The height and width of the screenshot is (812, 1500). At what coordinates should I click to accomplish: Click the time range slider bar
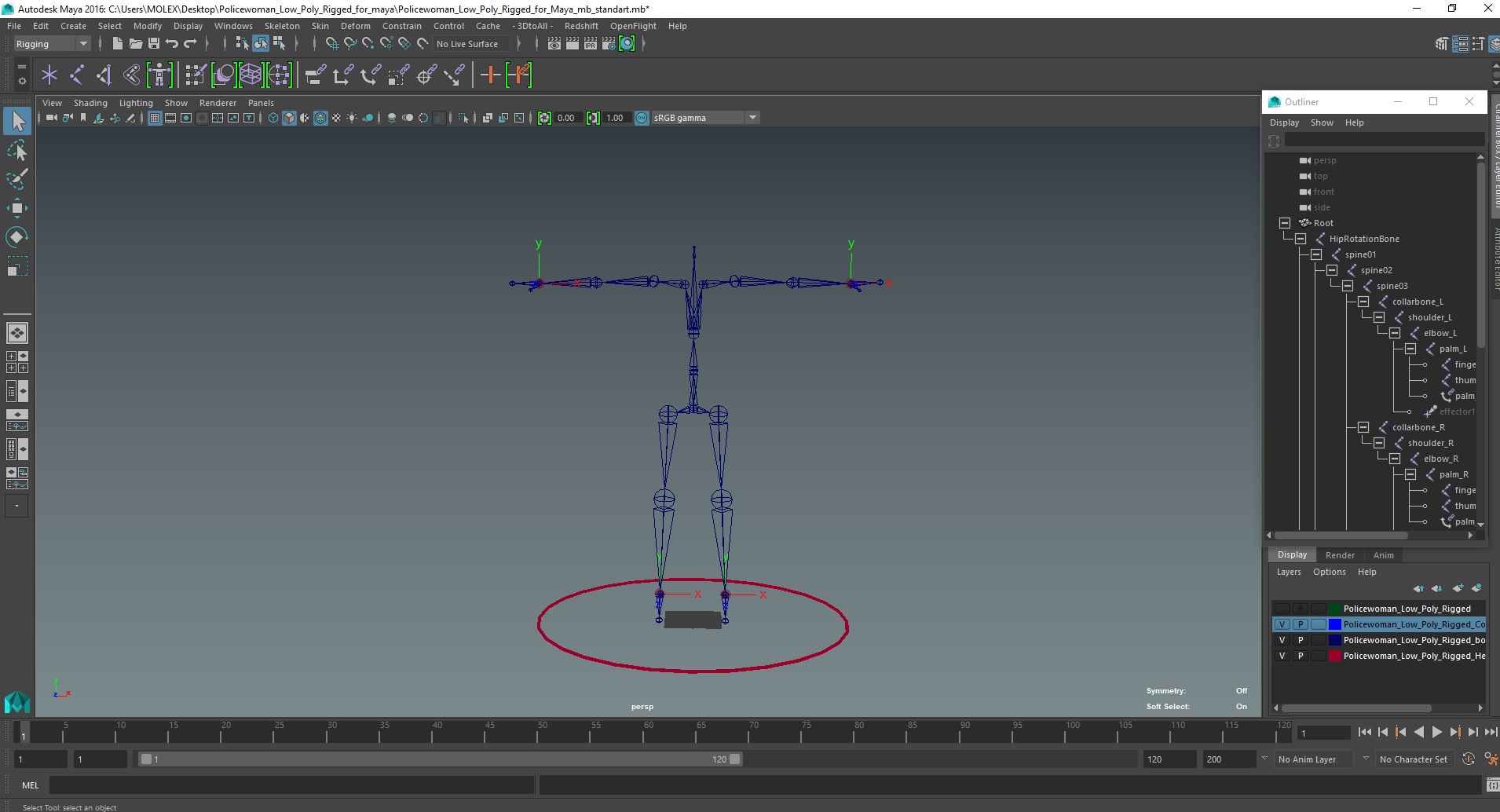point(440,759)
